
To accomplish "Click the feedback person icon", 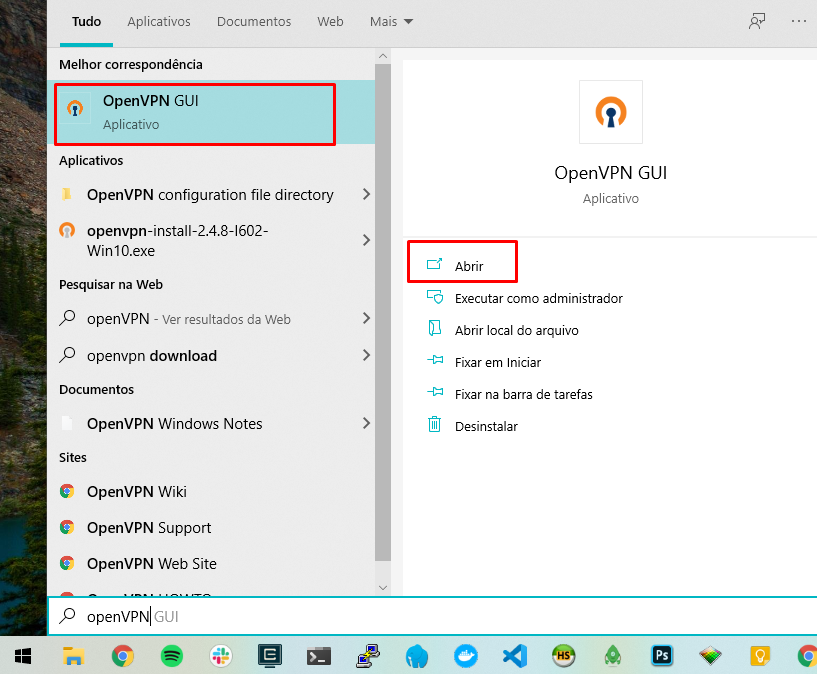I will [757, 21].
